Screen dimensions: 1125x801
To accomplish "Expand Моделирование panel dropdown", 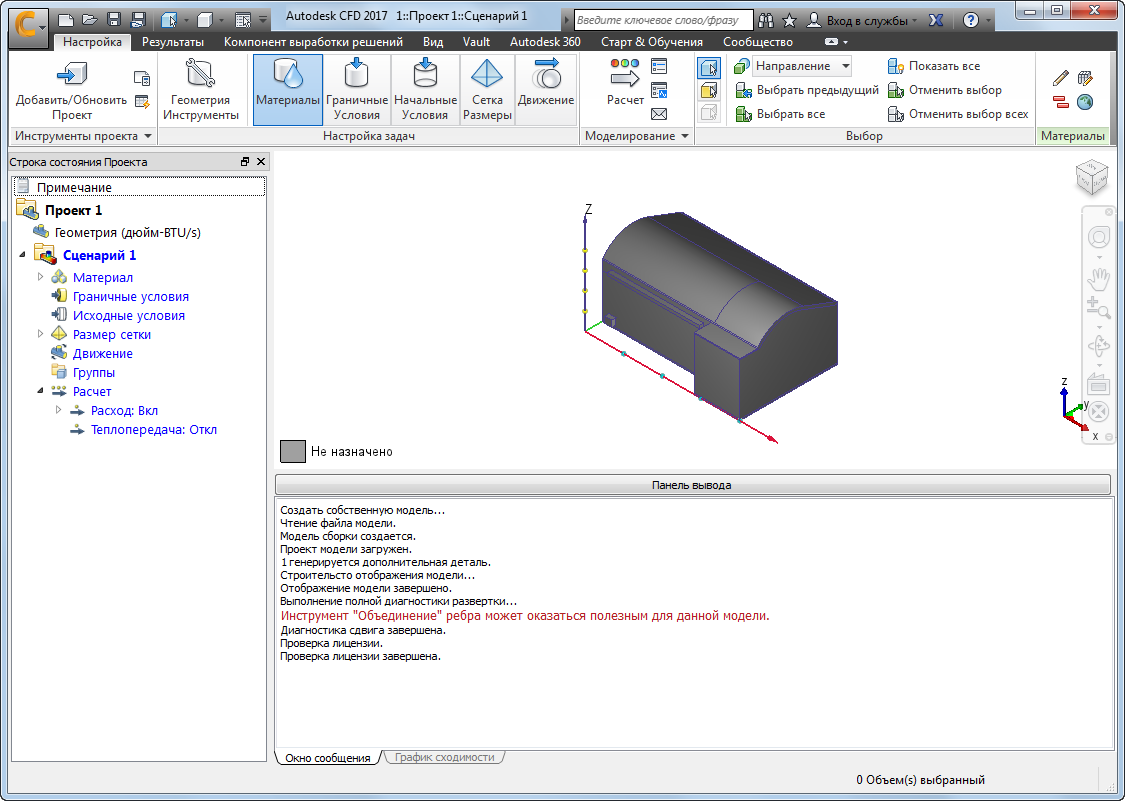I will pos(684,136).
